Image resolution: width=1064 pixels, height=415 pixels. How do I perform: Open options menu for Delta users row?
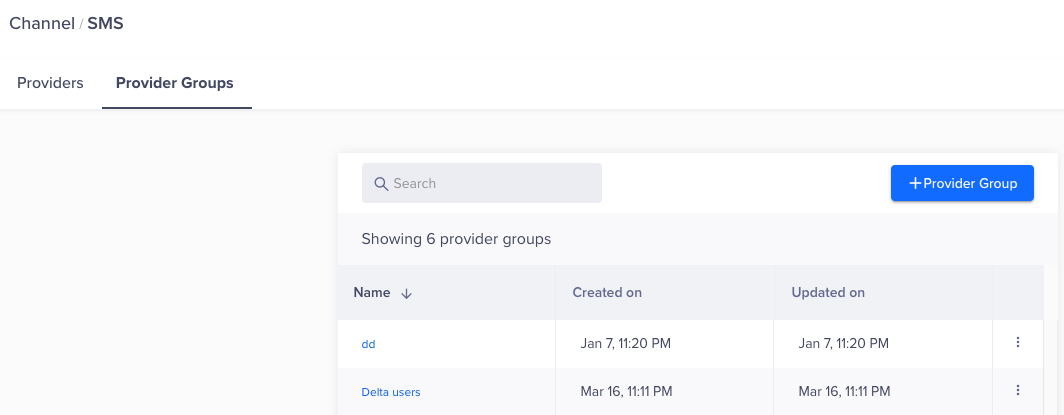[x=1018, y=391]
